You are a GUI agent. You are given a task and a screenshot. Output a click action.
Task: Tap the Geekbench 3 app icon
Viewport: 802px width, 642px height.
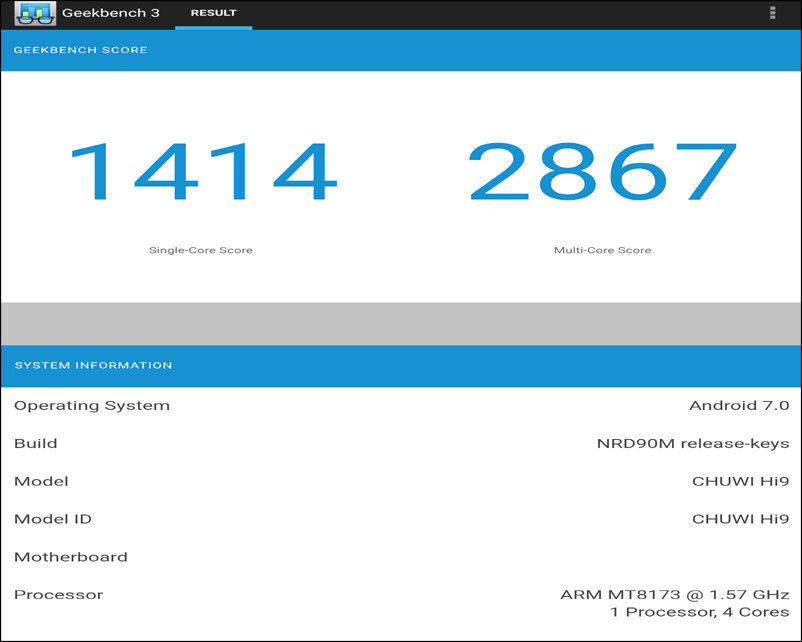tap(35, 13)
